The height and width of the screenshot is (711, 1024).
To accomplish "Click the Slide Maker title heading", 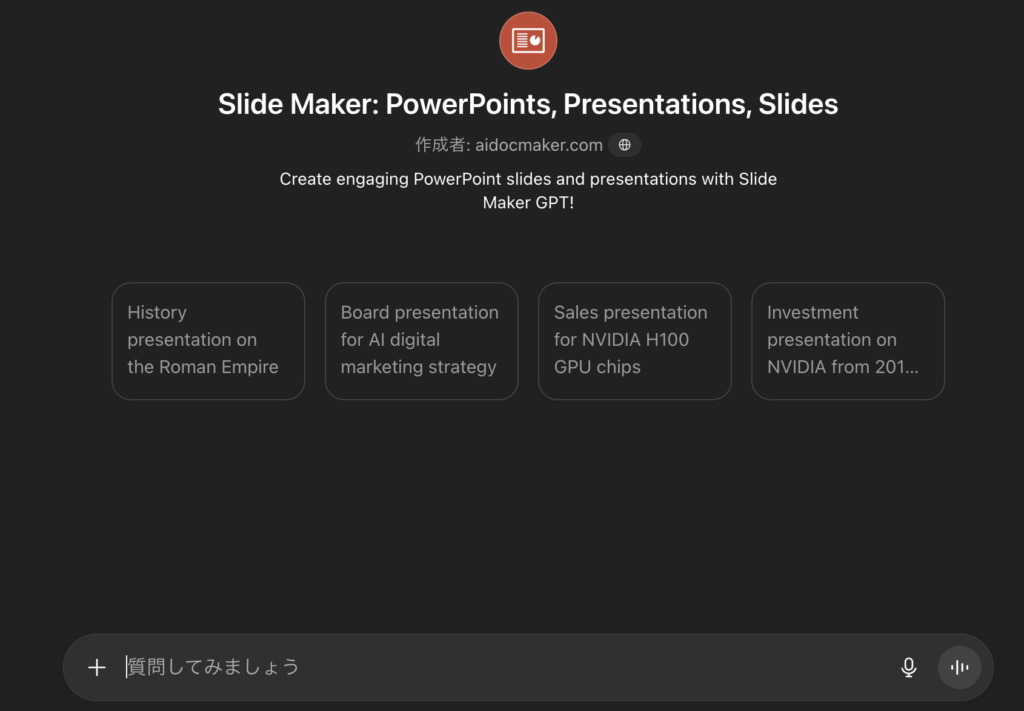I will point(528,104).
